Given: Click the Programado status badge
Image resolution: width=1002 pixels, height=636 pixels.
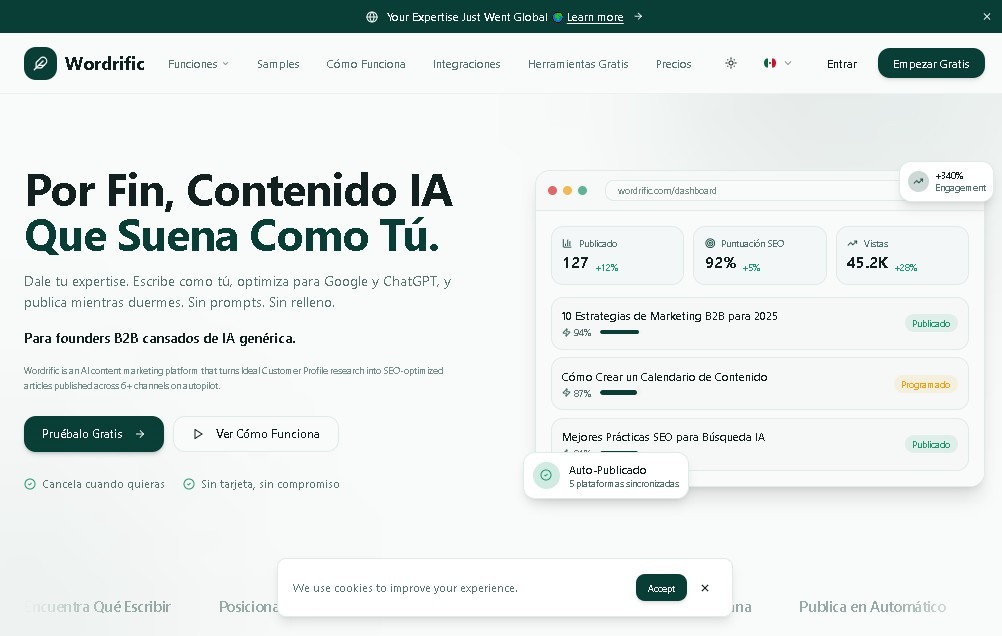Looking at the screenshot, I should 925,384.
